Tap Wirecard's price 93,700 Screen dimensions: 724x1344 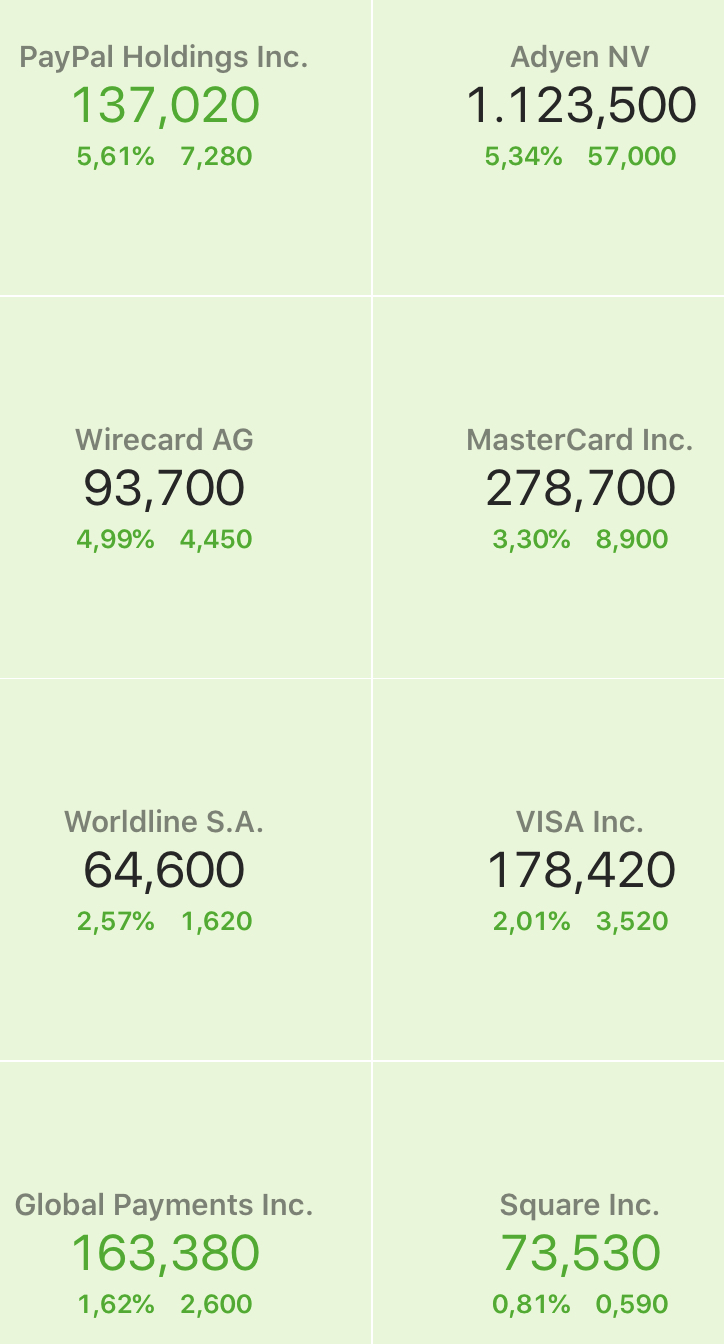click(164, 488)
